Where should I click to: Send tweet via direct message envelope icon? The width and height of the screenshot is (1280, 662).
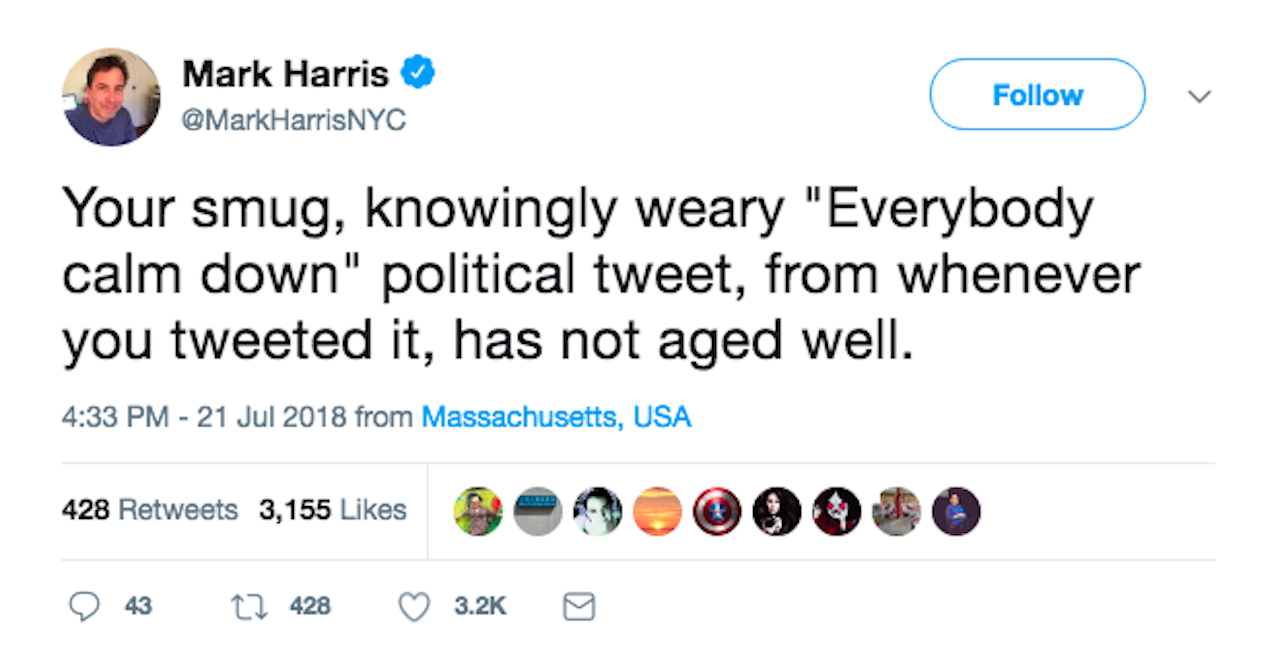[578, 606]
